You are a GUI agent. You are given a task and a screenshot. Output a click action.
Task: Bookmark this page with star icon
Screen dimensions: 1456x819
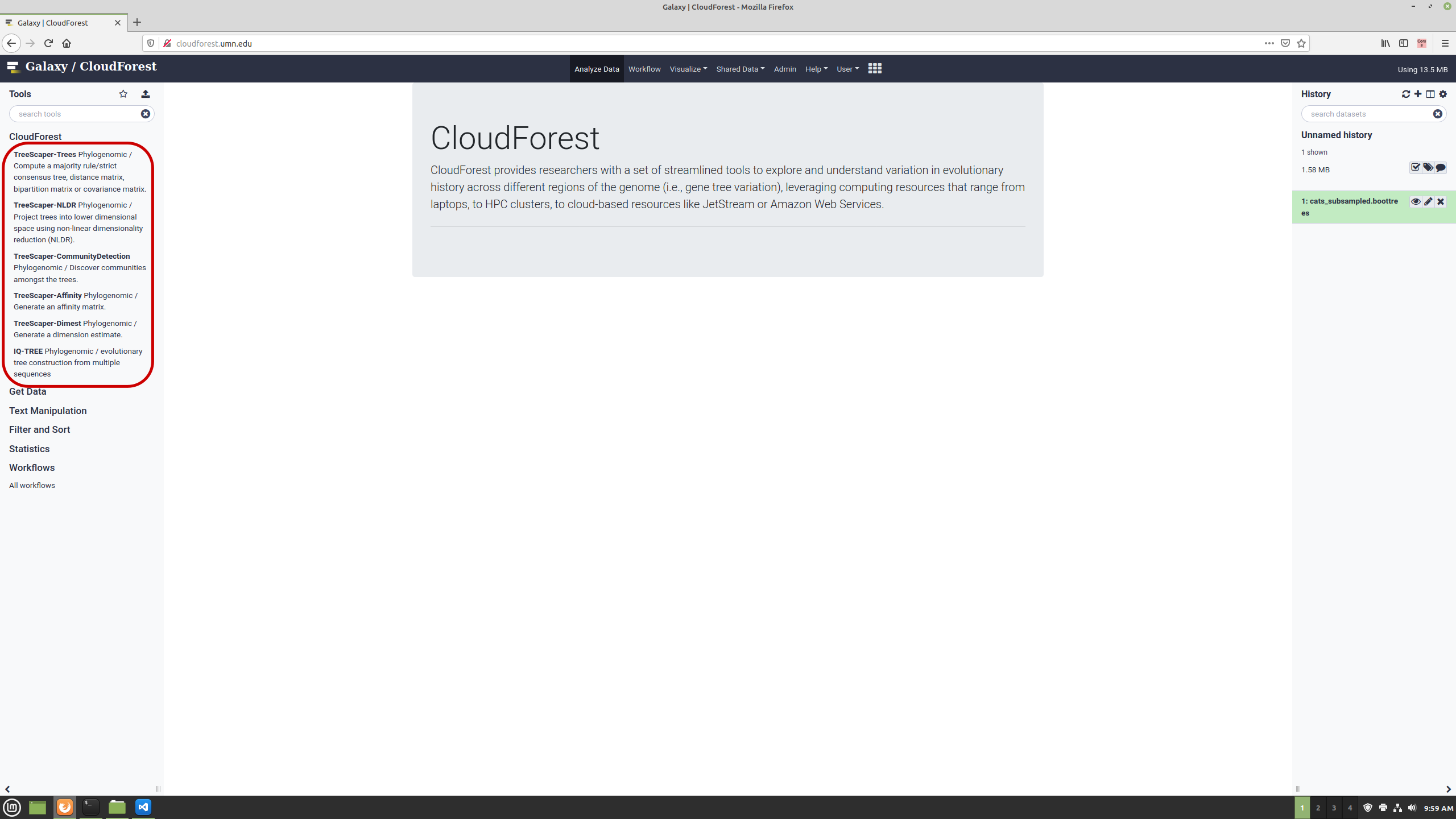(x=1301, y=43)
